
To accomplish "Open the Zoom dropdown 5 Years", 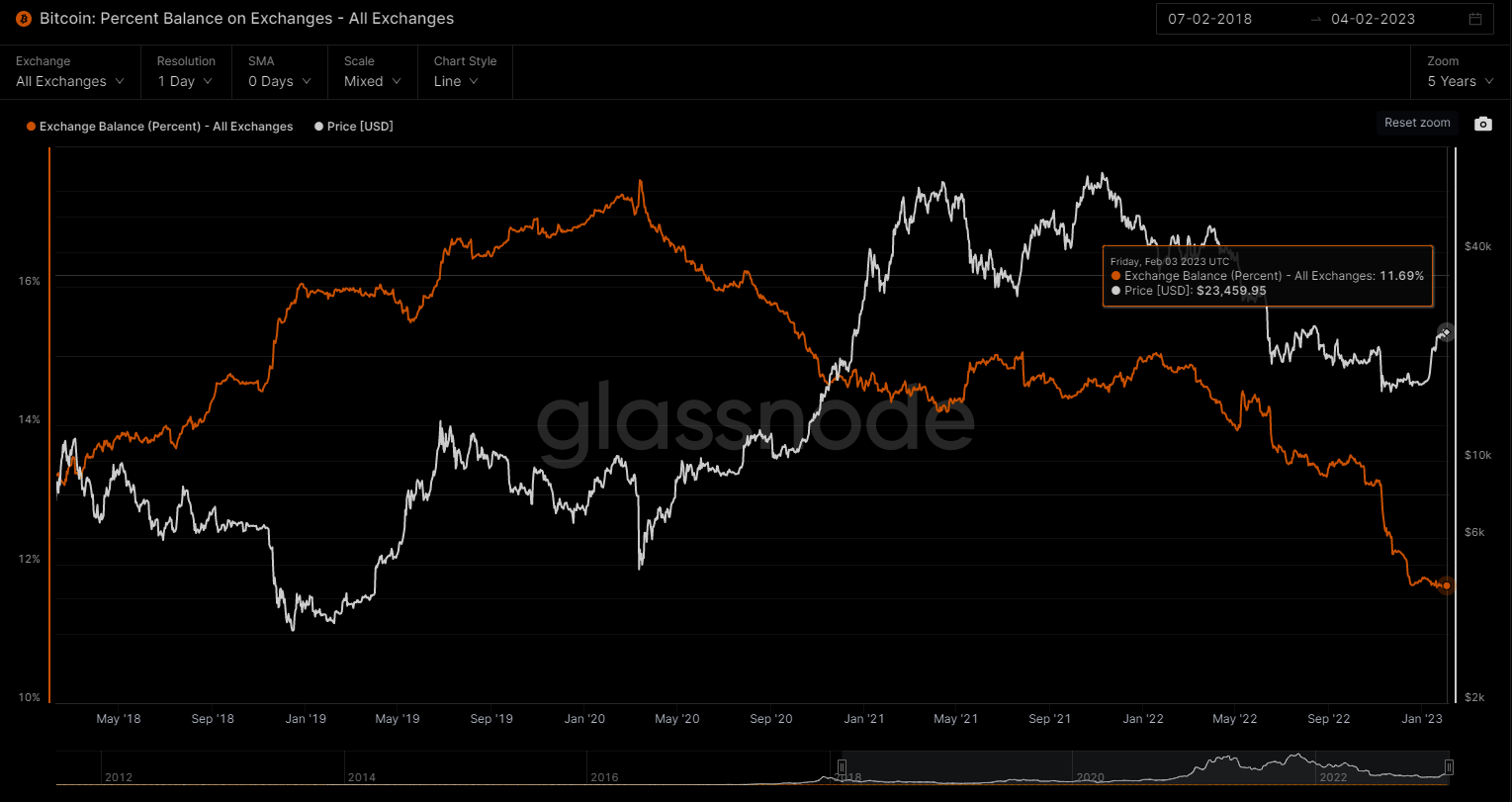I will click(1461, 81).
